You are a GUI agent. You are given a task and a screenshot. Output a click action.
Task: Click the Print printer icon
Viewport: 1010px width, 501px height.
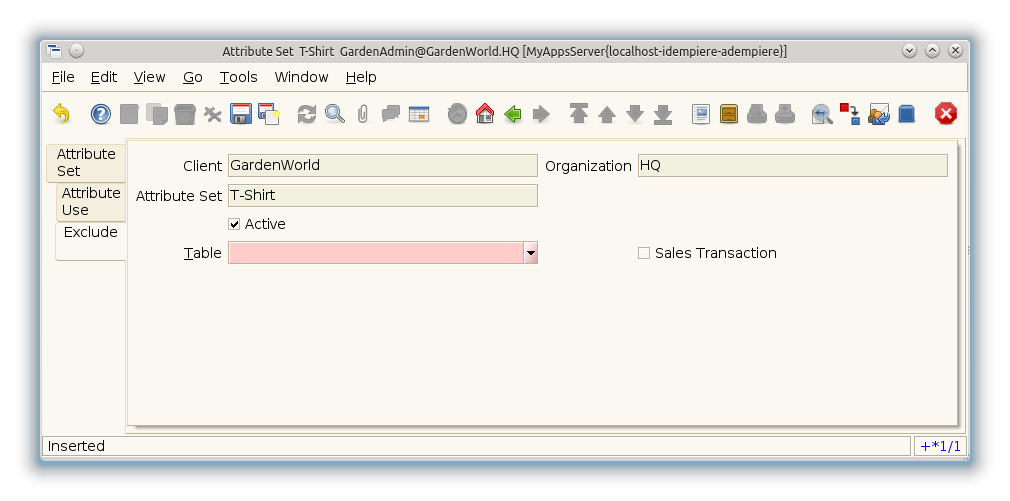click(785, 114)
